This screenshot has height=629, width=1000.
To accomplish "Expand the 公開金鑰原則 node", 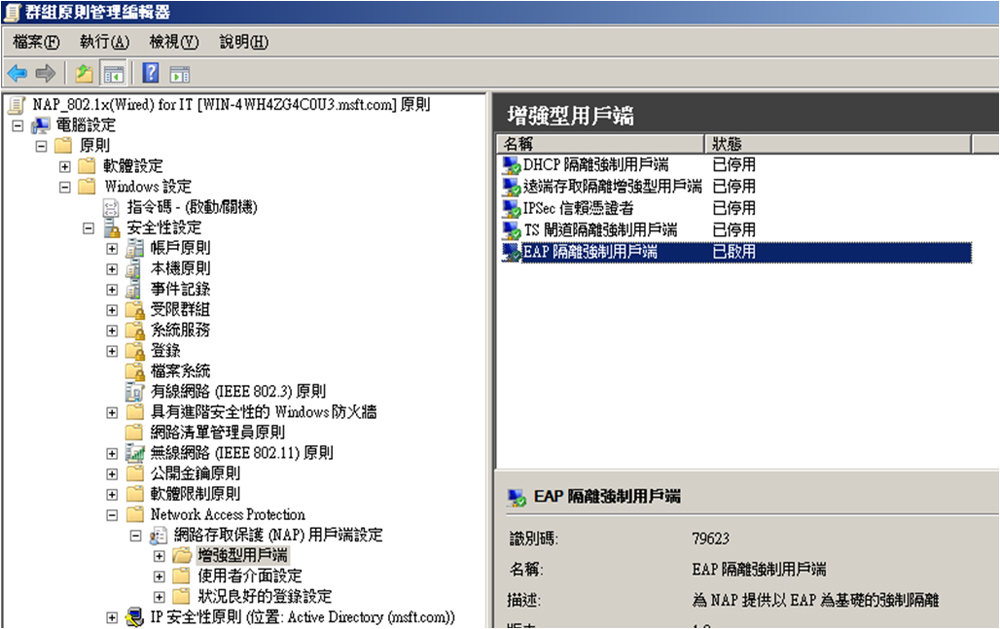I will 112,474.
